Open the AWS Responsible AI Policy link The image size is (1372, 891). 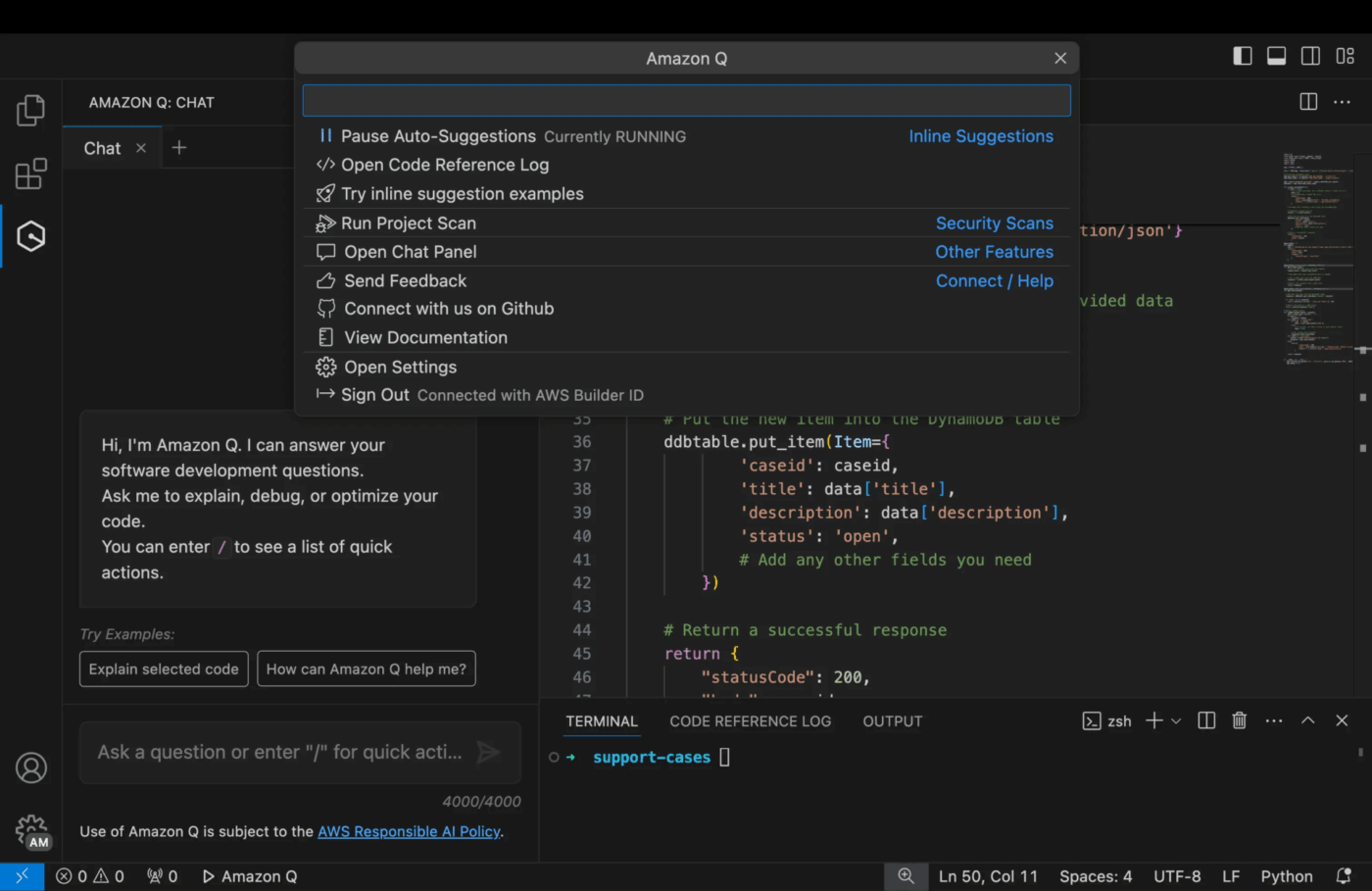[409, 831]
